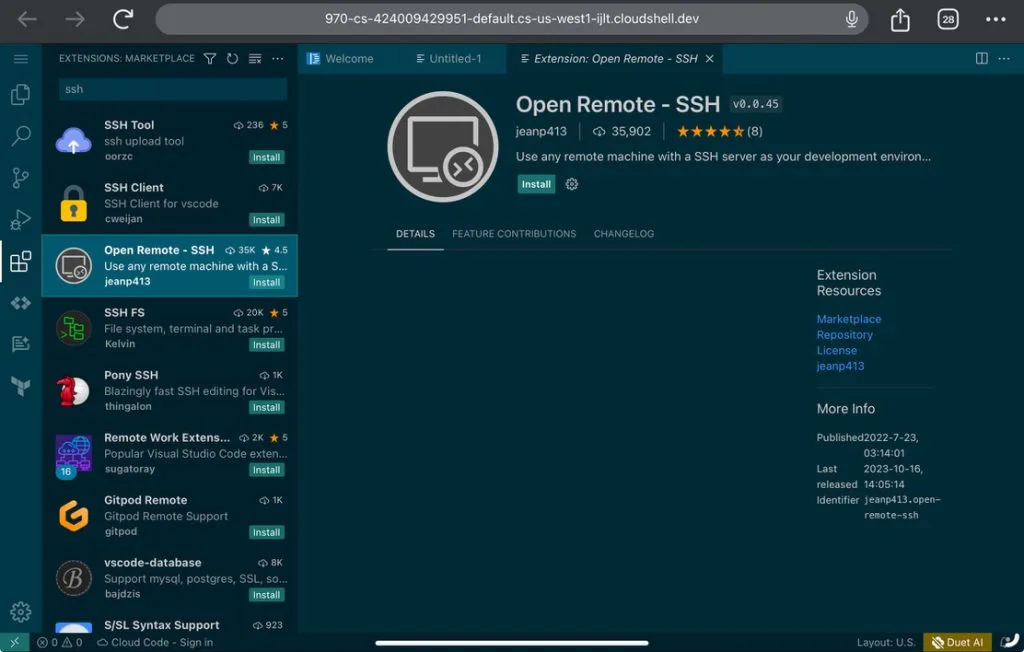Click the extensions search field containing ssh
This screenshot has width=1024, height=652.
pyautogui.click(x=172, y=89)
